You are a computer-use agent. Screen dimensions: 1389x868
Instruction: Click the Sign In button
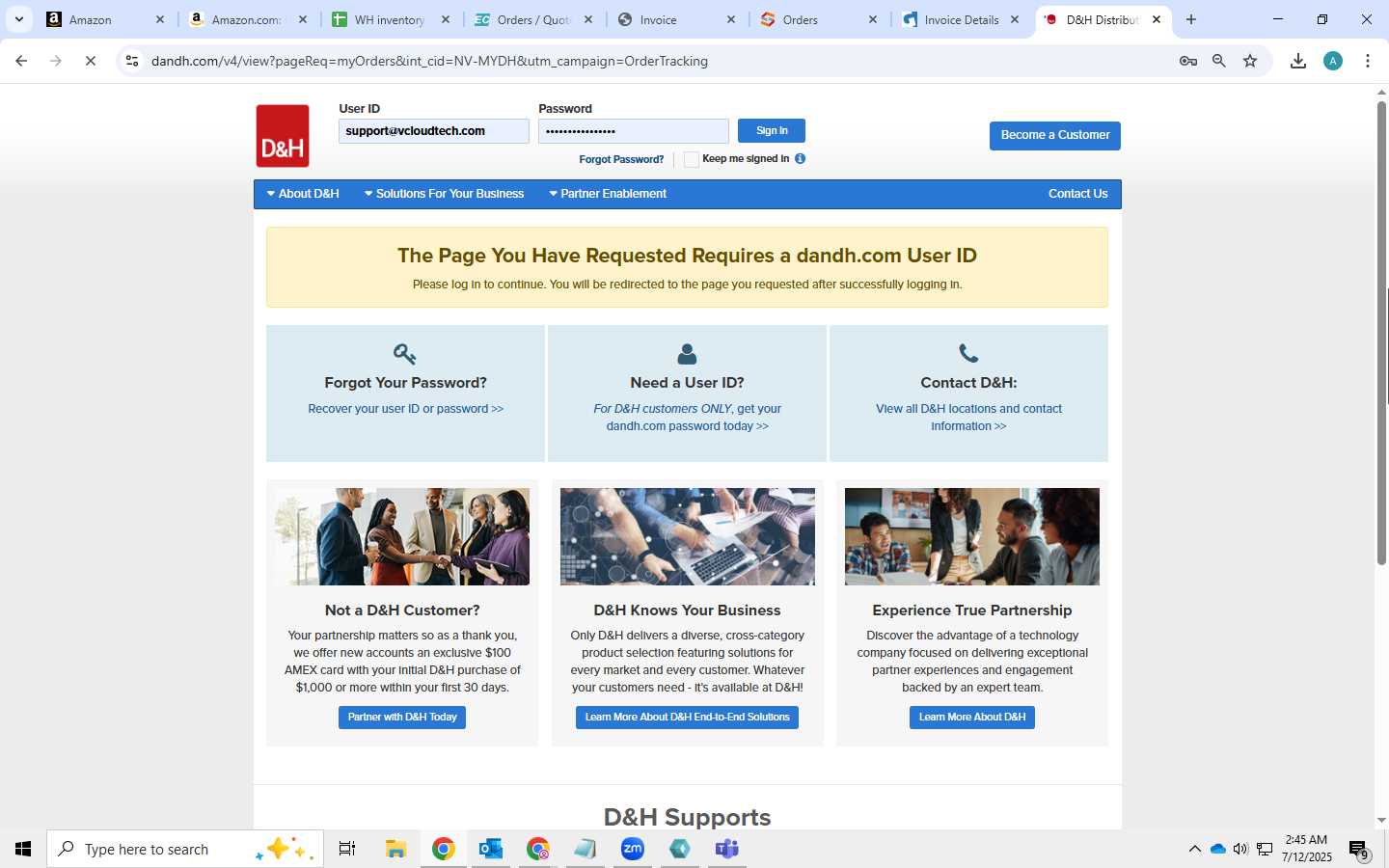point(772,130)
